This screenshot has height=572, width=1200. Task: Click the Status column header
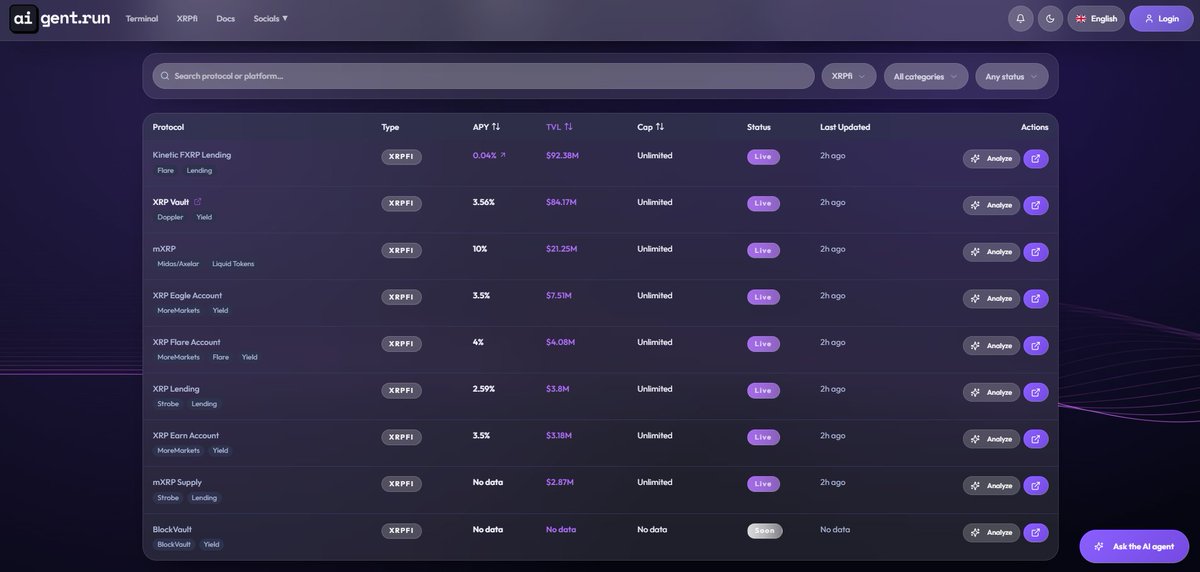759,127
